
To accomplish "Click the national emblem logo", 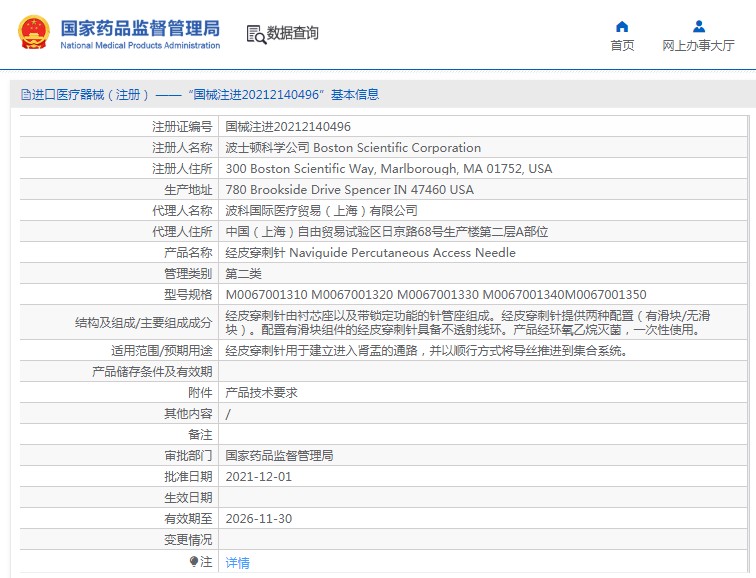I will [x=34, y=32].
